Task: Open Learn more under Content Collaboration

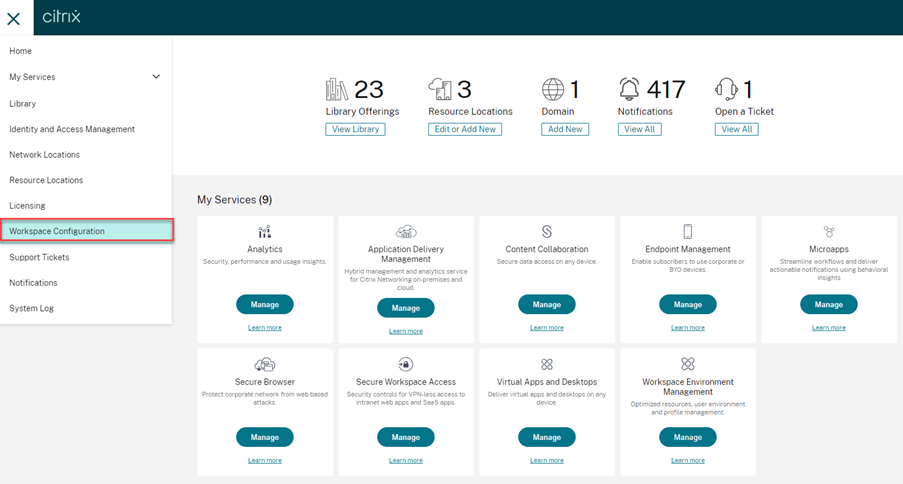Action: (x=547, y=328)
